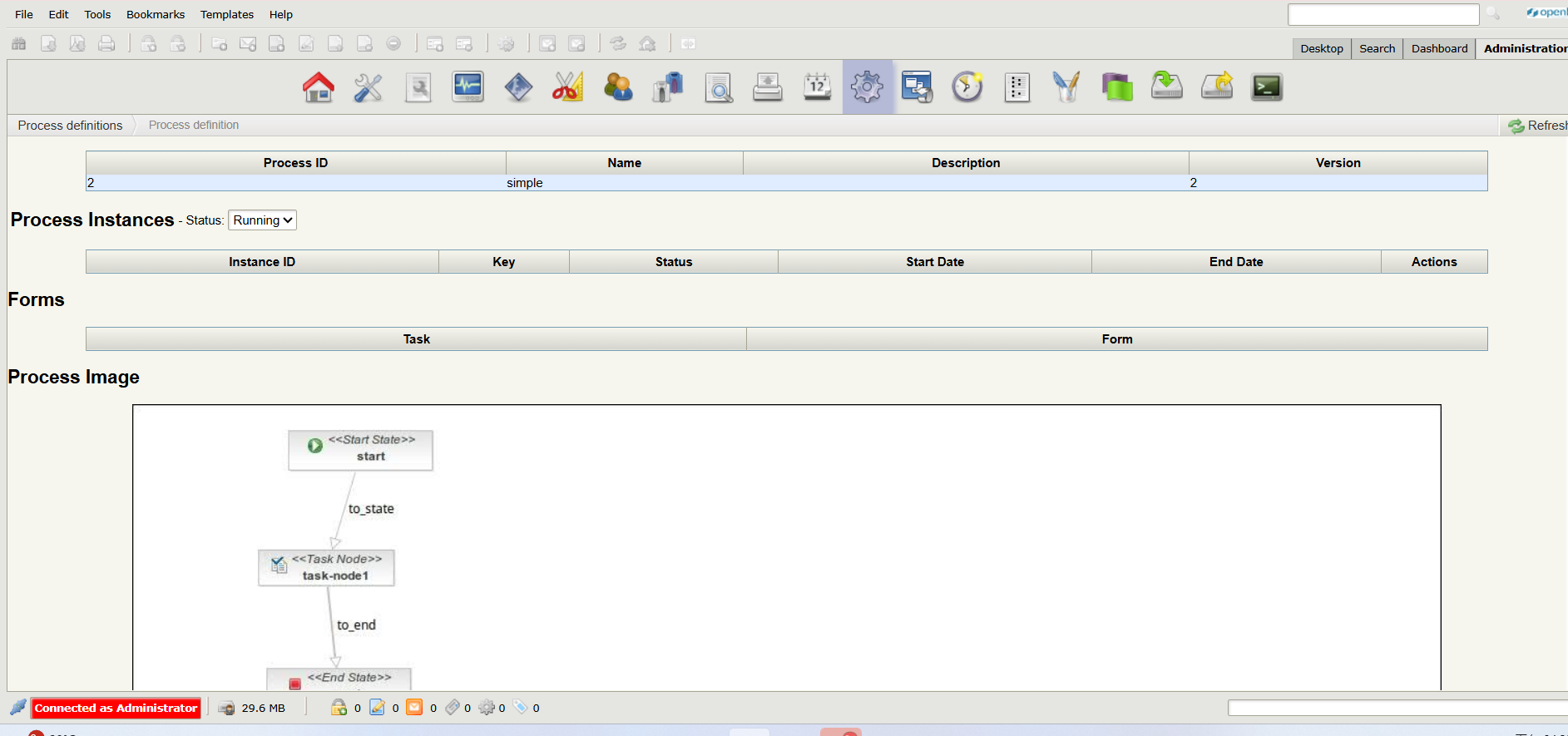Click the top-right search input field

(x=1383, y=14)
